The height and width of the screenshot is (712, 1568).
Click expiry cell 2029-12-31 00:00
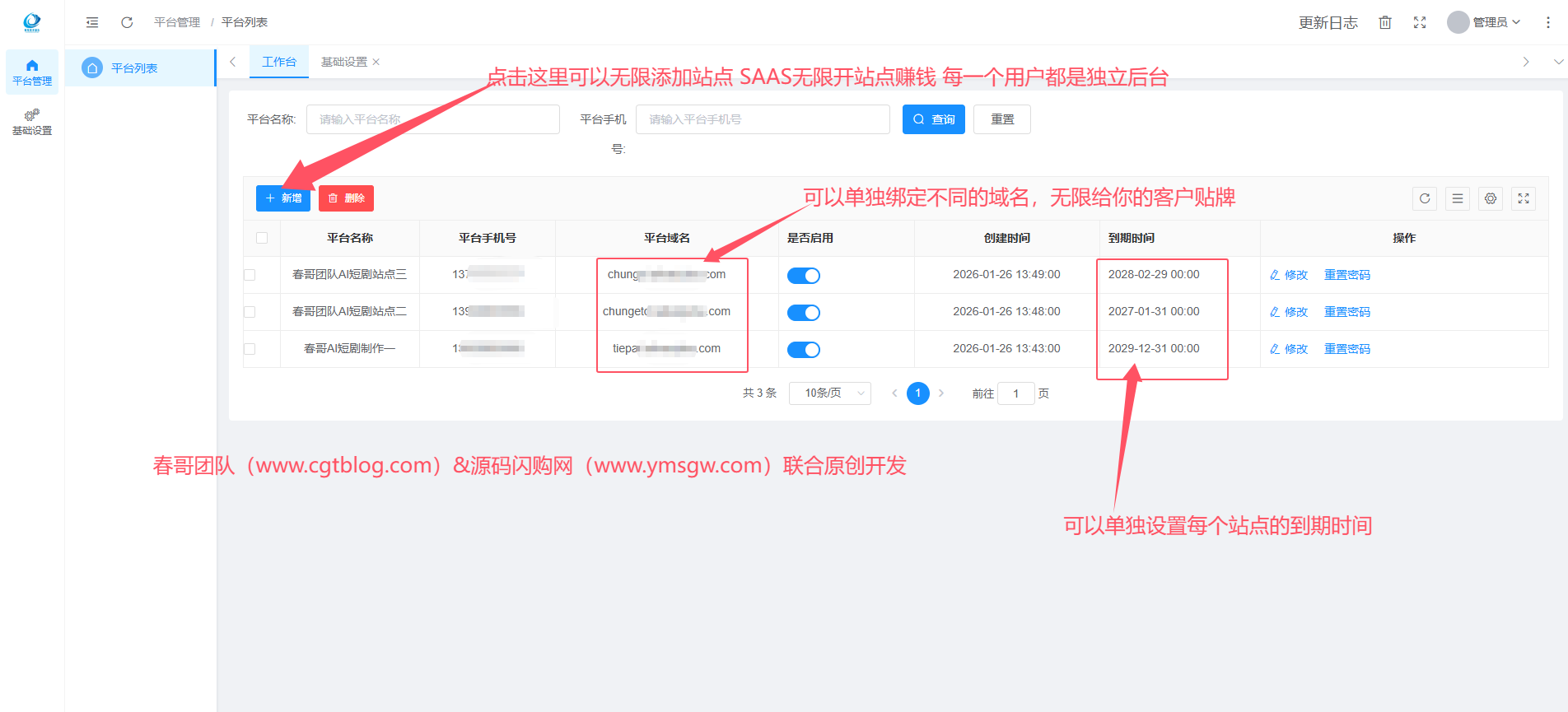click(1154, 349)
